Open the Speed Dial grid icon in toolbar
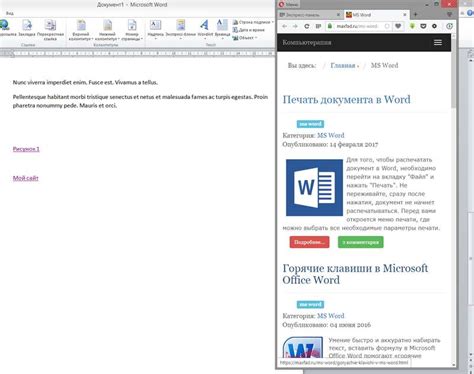 (318, 26)
